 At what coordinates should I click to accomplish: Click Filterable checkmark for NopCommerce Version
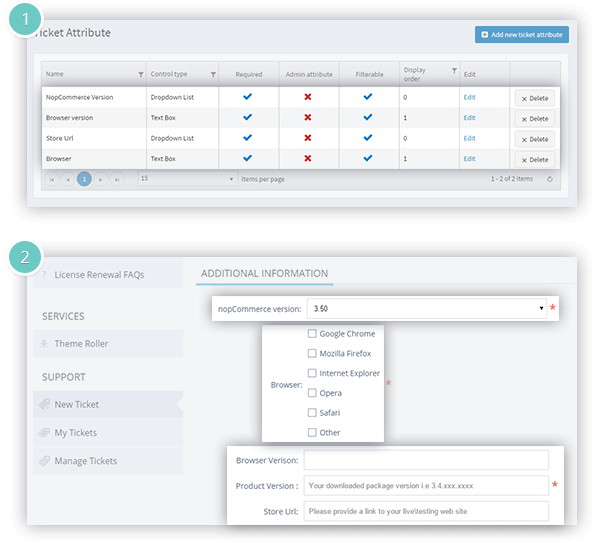click(368, 97)
